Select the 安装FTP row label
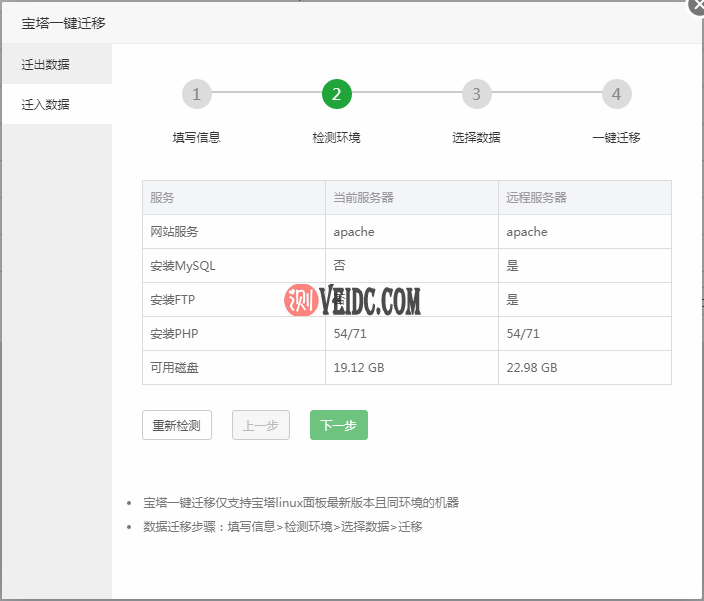This screenshot has width=704, height=601. pos(172,299)
